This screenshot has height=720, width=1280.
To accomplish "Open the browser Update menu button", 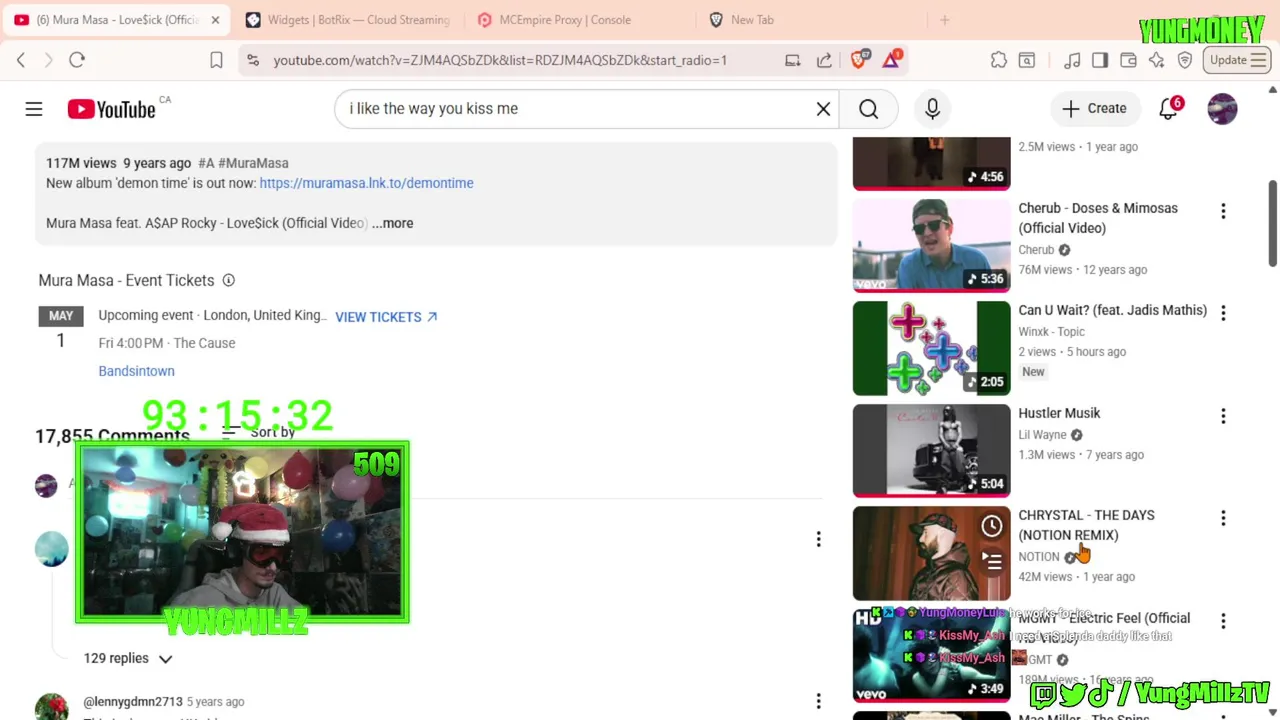I will click(1238, 60).
